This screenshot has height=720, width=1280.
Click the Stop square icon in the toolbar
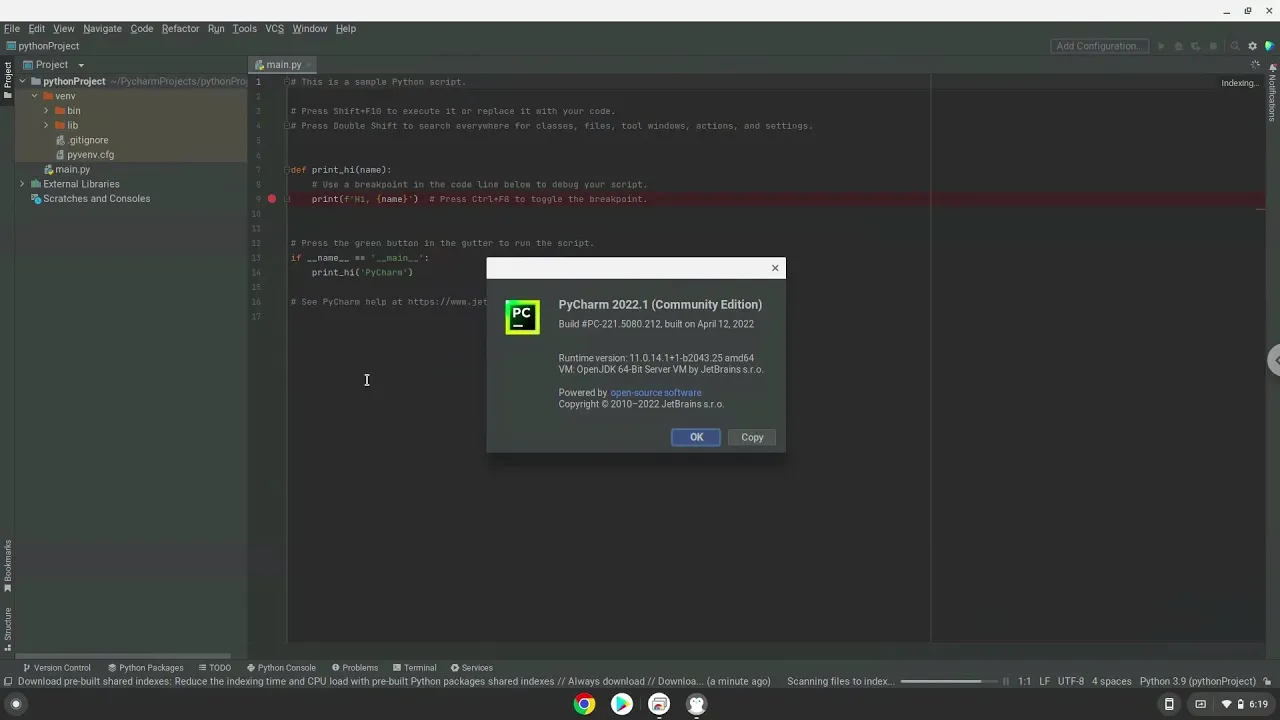click(x=1214, y=46)
